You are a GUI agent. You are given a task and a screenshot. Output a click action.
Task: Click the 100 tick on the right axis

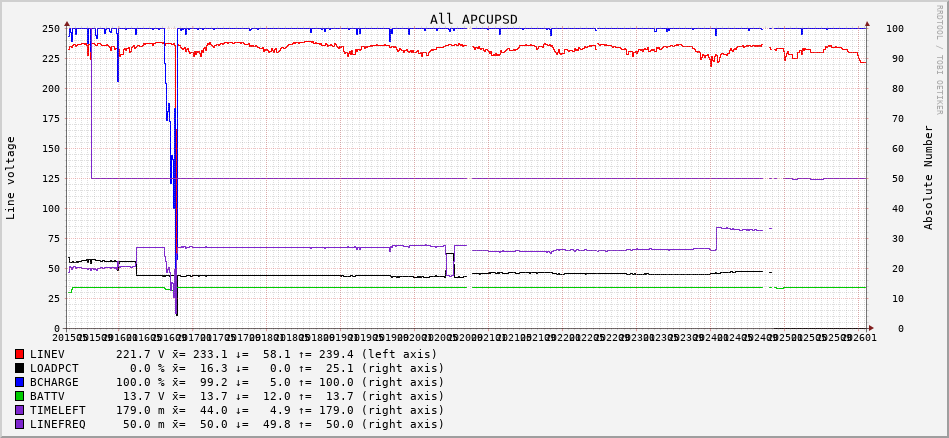(x=895, y=28)
